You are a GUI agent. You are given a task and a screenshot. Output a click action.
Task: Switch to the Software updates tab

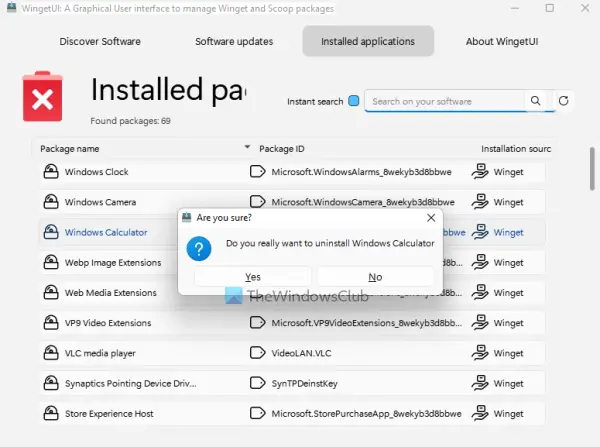234,41
